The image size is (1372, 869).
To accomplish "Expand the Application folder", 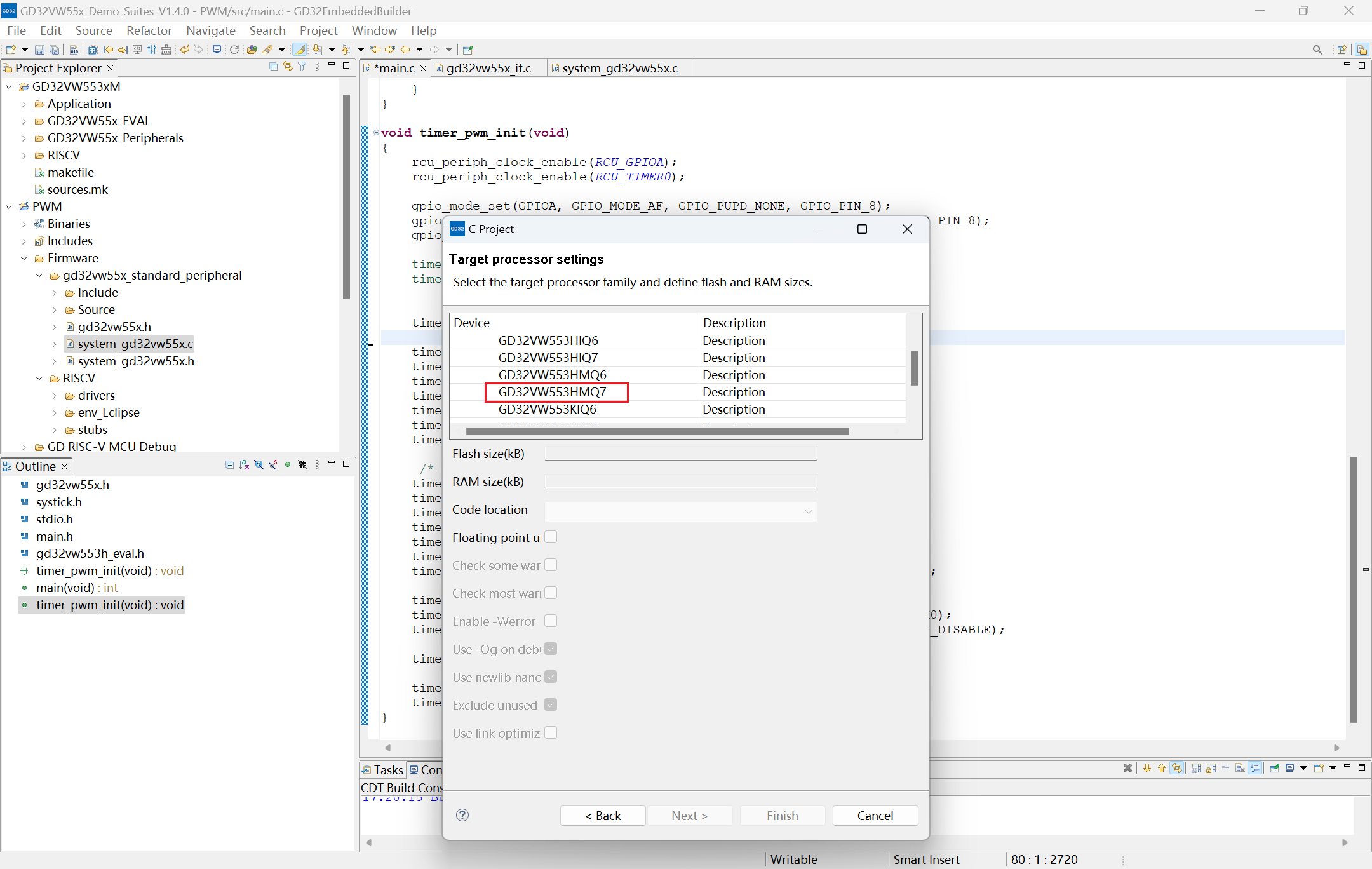I will 24,104.
